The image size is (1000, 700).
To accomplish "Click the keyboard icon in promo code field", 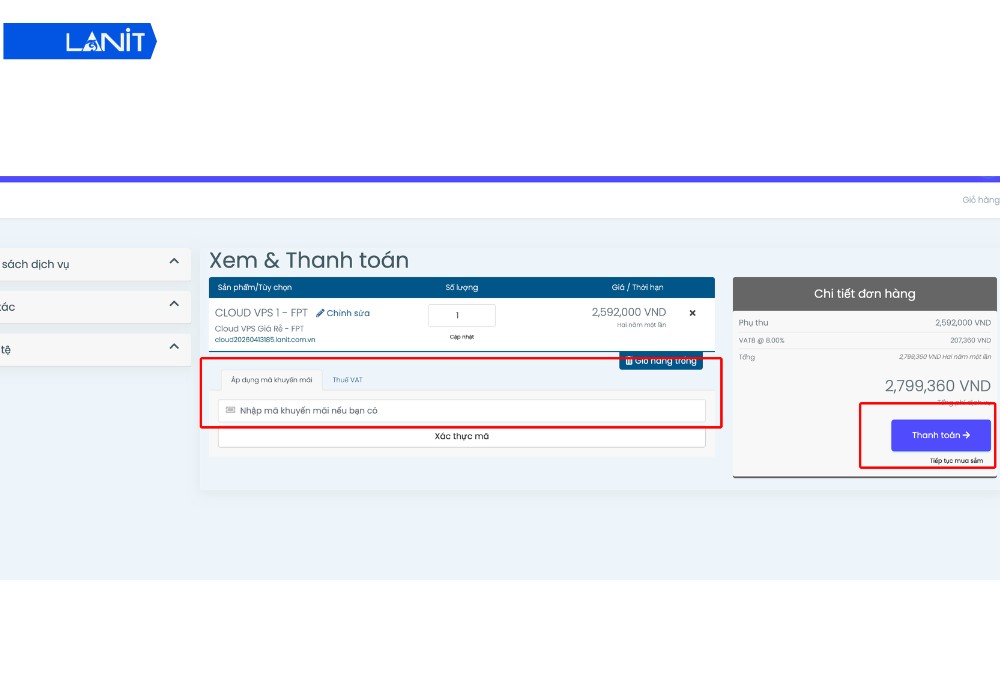I will click(229, 409).
